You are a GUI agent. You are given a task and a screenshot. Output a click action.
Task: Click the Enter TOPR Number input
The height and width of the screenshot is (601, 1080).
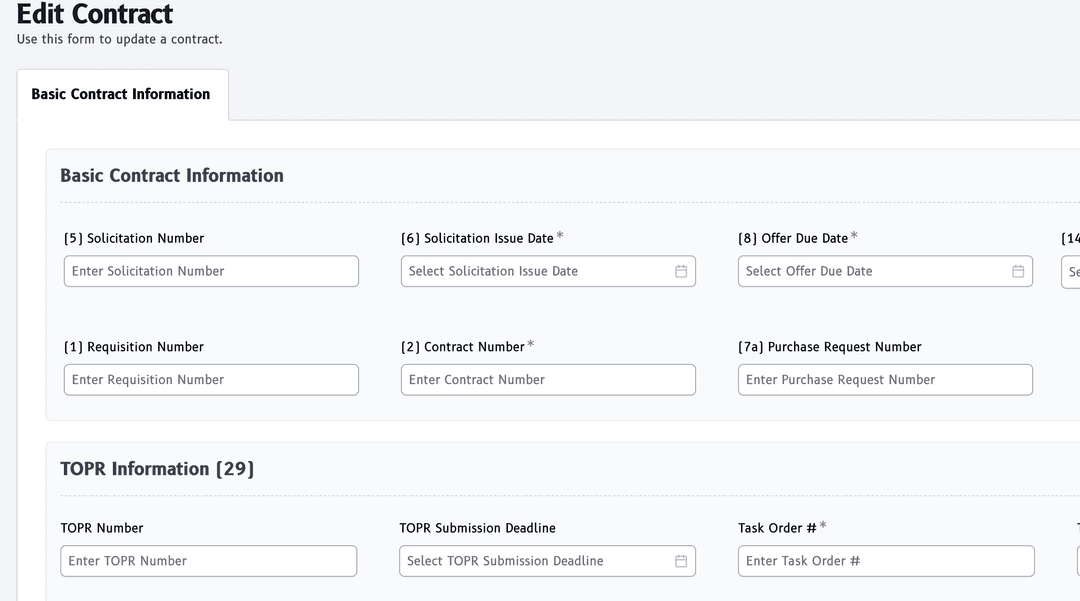(208, 561)
